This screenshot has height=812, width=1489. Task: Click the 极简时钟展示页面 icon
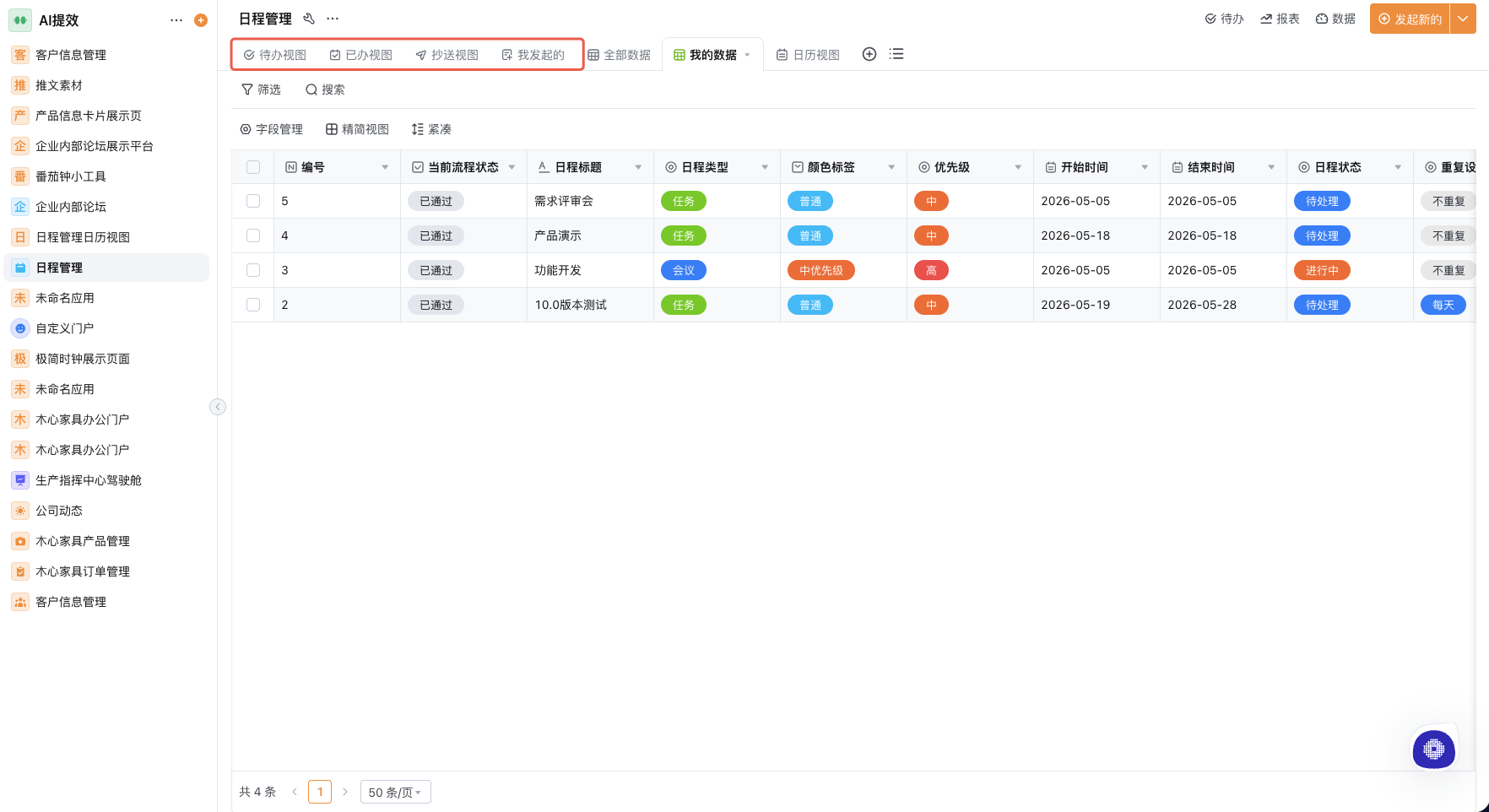pos(20,359)
